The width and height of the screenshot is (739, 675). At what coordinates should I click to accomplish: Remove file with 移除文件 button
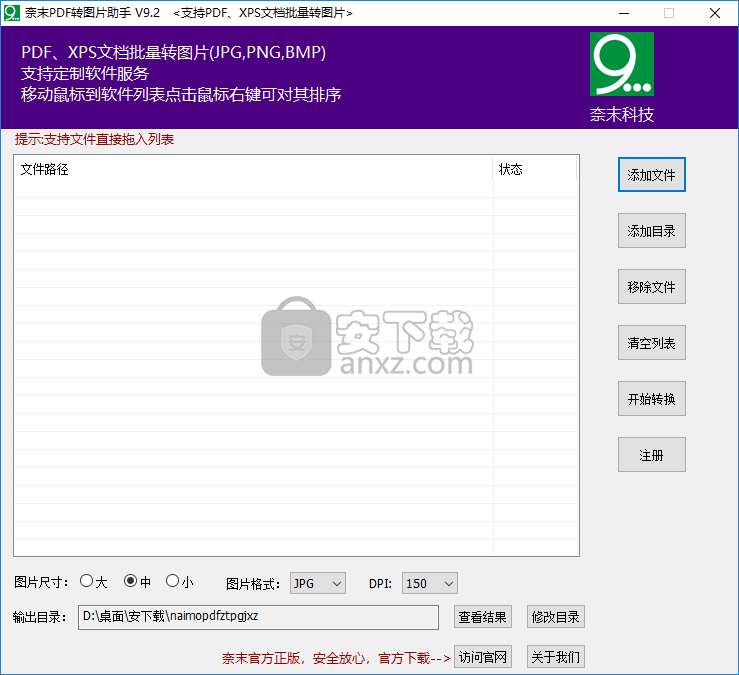pos(651,287)
